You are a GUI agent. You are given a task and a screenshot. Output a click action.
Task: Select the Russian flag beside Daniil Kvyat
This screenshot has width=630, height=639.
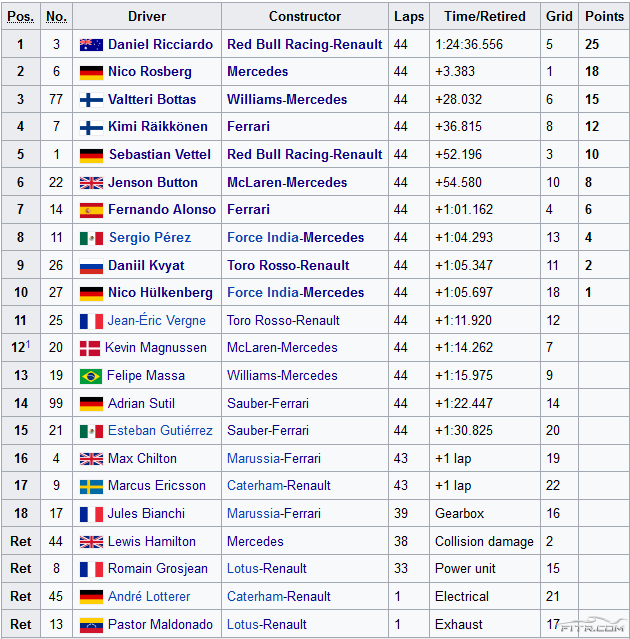[x=91, y=266]
